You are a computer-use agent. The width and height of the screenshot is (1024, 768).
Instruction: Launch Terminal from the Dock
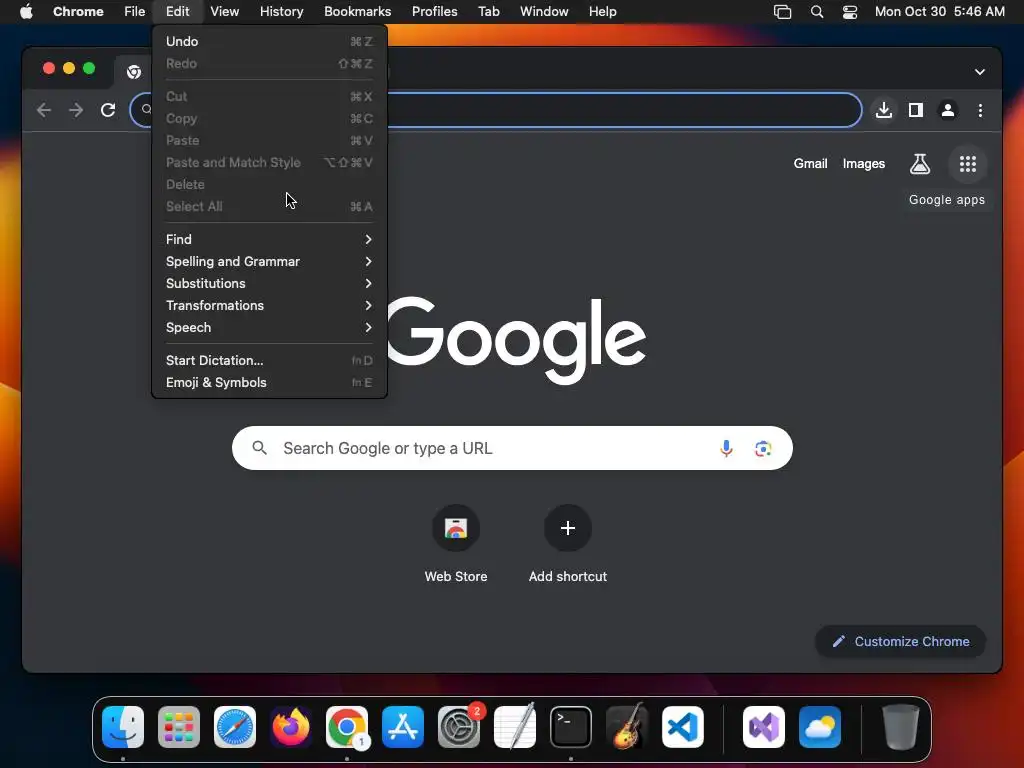(x=571, y=727)
